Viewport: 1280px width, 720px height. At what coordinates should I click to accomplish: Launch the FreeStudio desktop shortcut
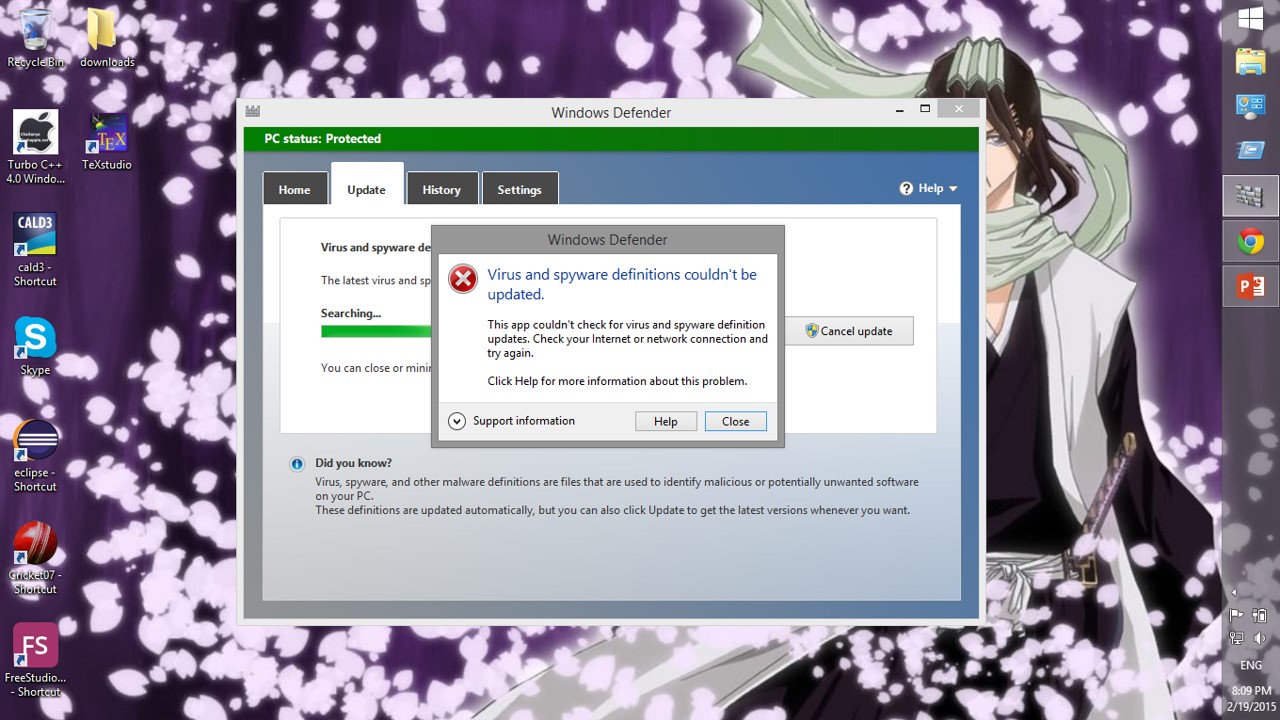35,647
